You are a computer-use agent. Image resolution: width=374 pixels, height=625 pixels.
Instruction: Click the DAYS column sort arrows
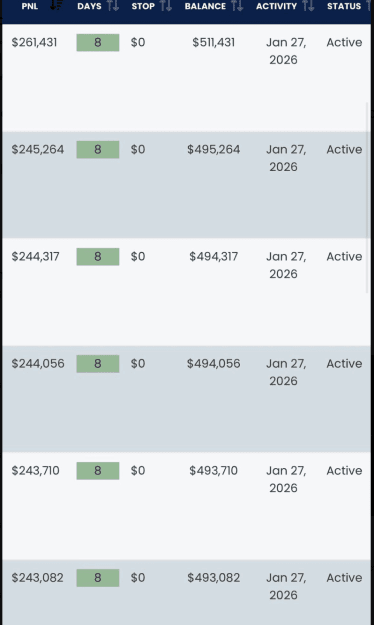pyautogui.click(x=113, y=6)
